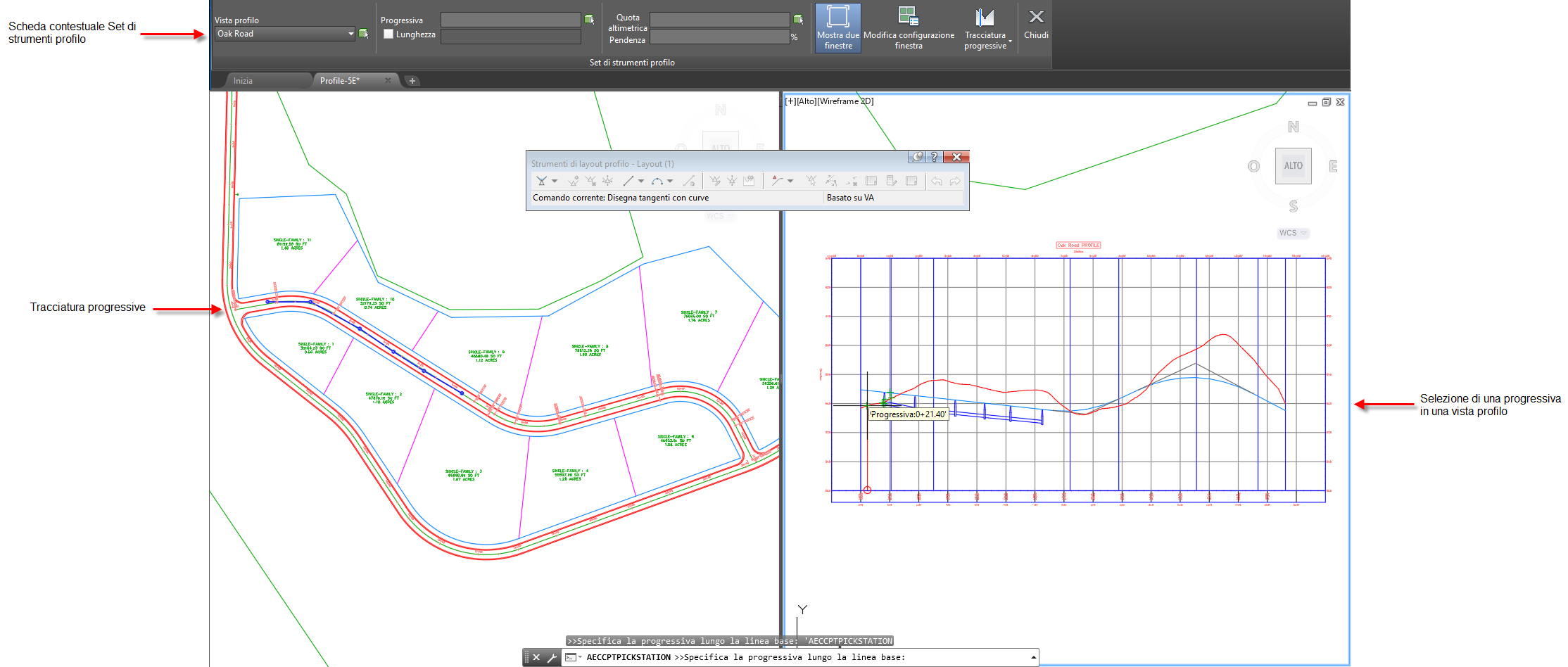
Task: Enable the Lunghezza checkbox
Action: [x=388, y=34]
